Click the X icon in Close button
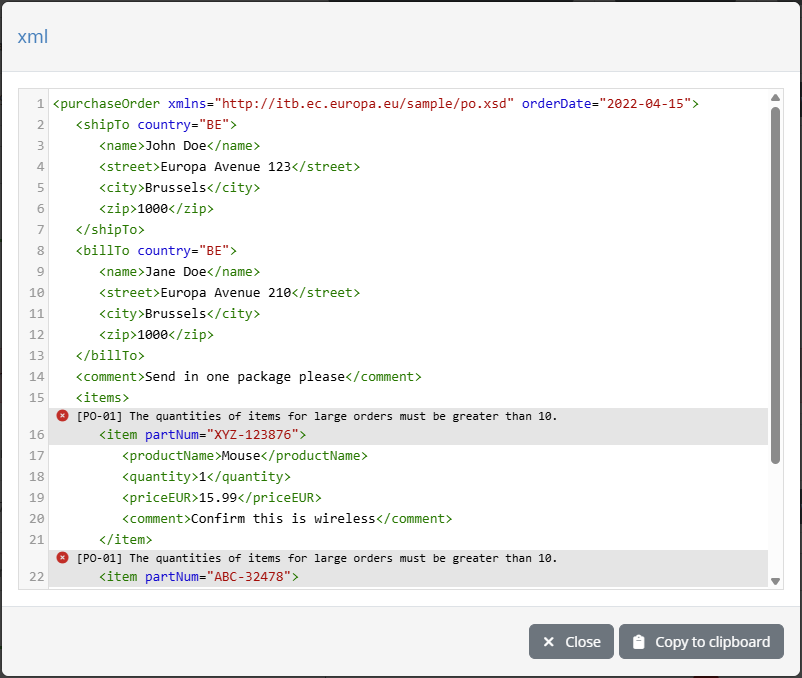 pyautogui.click(x=548, y=642)
